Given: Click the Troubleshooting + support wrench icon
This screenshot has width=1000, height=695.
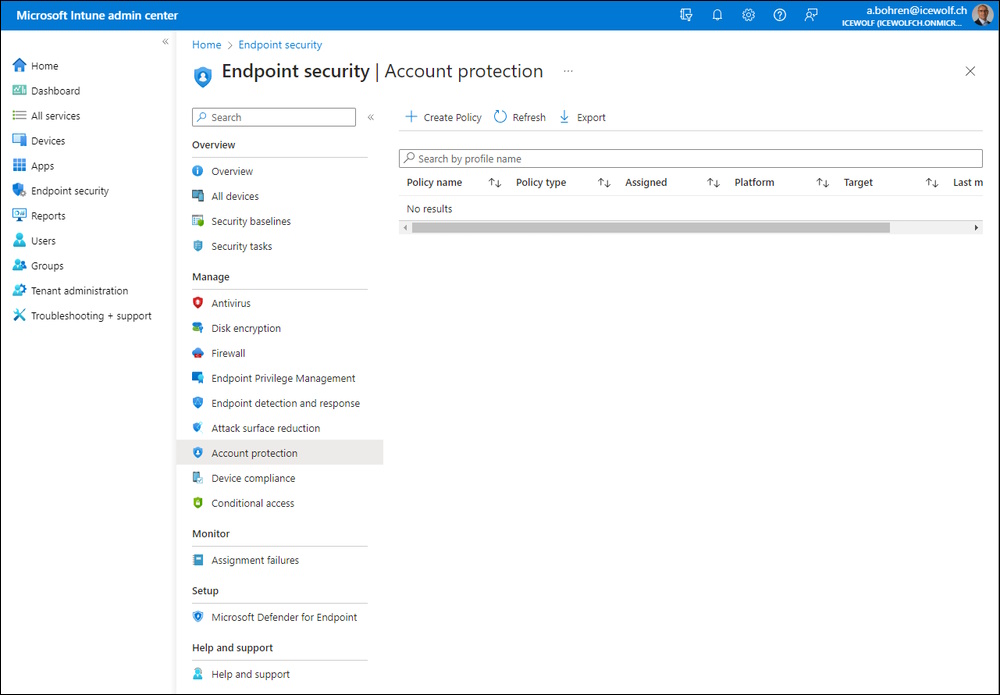Looking at the screenshot, I should tap(19, 315).
